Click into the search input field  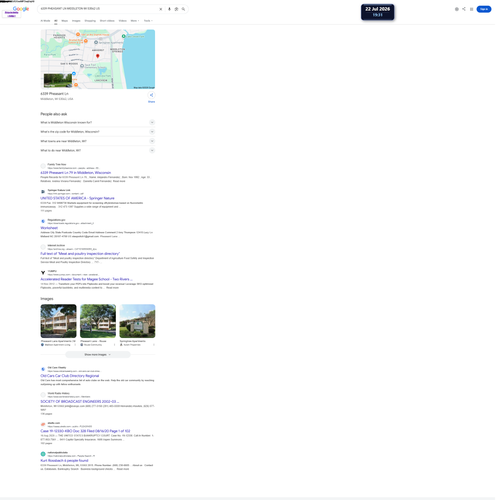(98, 9)
